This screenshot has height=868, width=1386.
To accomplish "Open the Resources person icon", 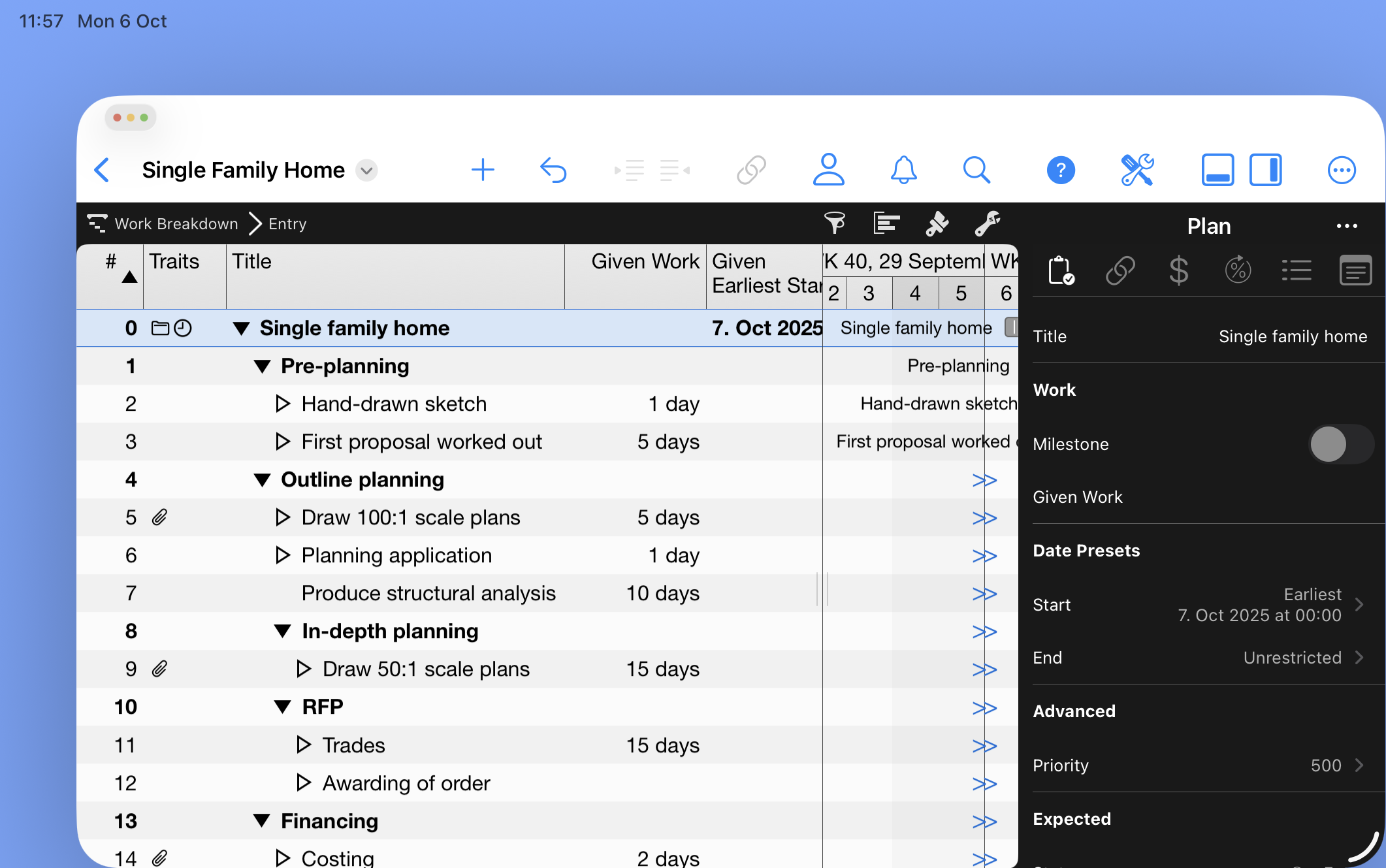I will click(x=828, y=170).
